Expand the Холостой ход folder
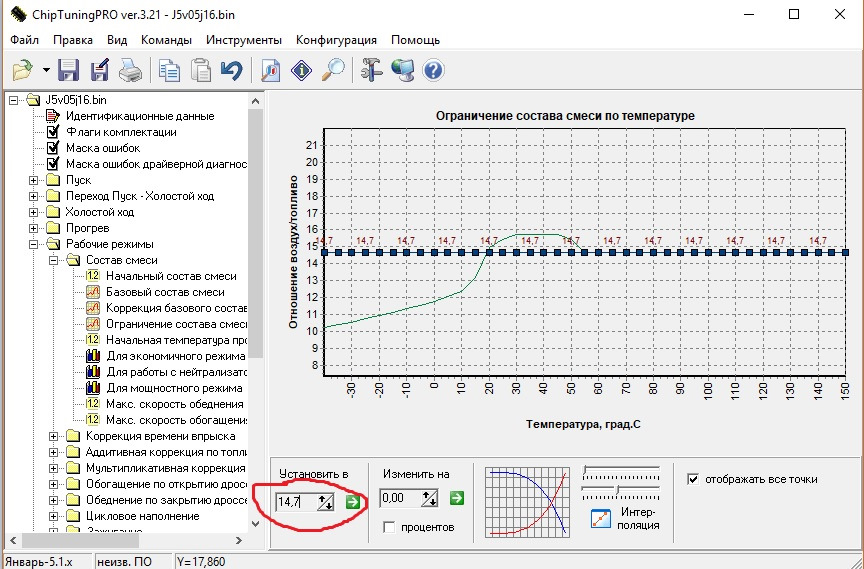 pyautogui.click(x=34, y=213)
